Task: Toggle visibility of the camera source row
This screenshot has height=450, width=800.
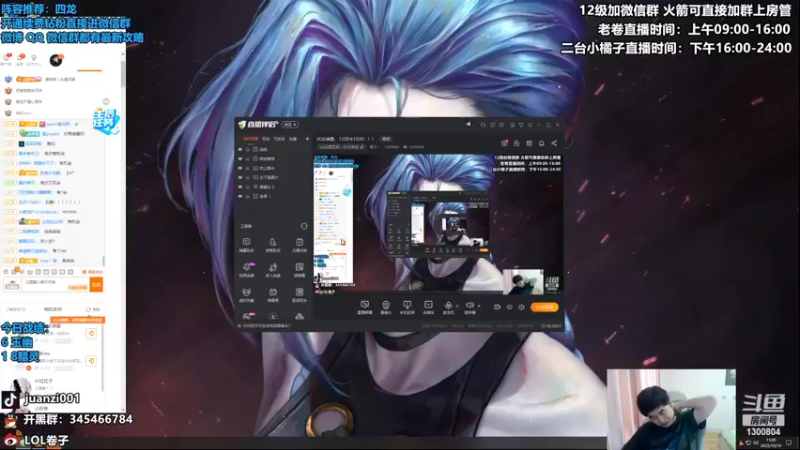Action: point(240,187)
